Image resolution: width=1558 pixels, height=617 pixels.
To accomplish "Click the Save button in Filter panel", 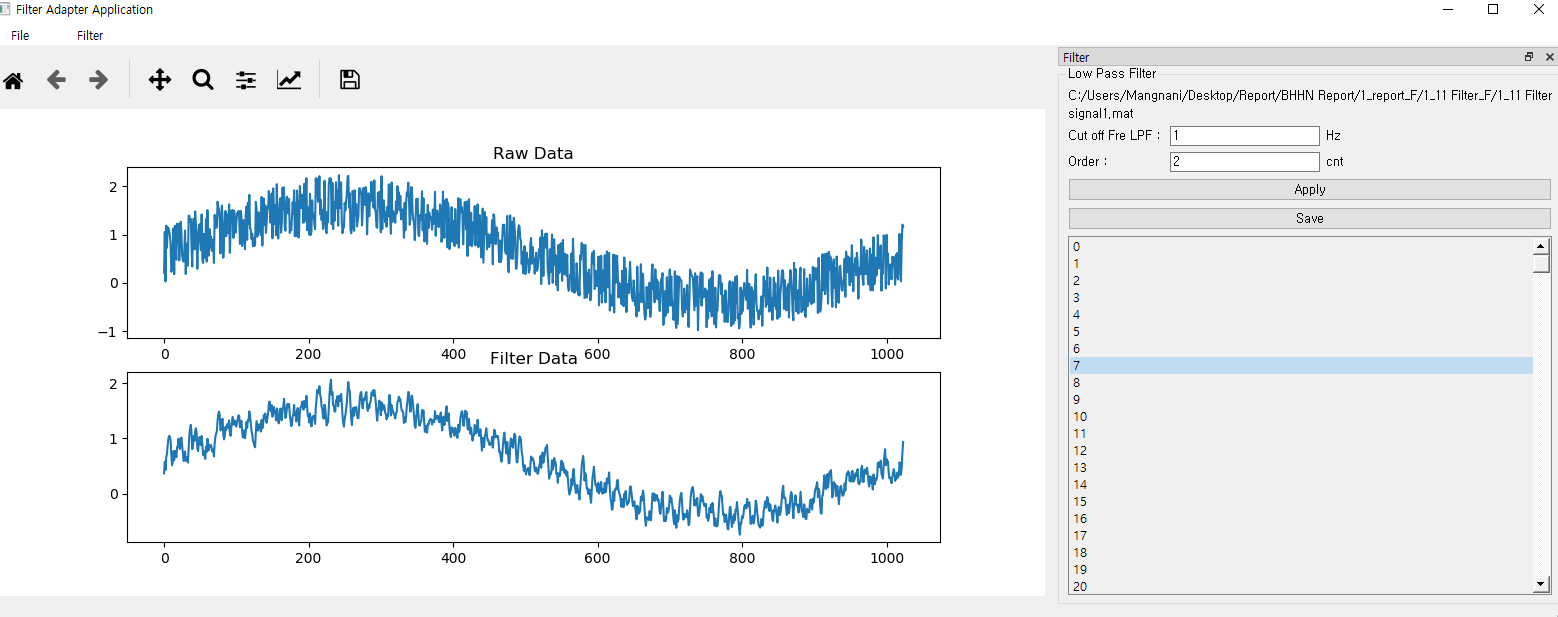I will point(1310,218).
